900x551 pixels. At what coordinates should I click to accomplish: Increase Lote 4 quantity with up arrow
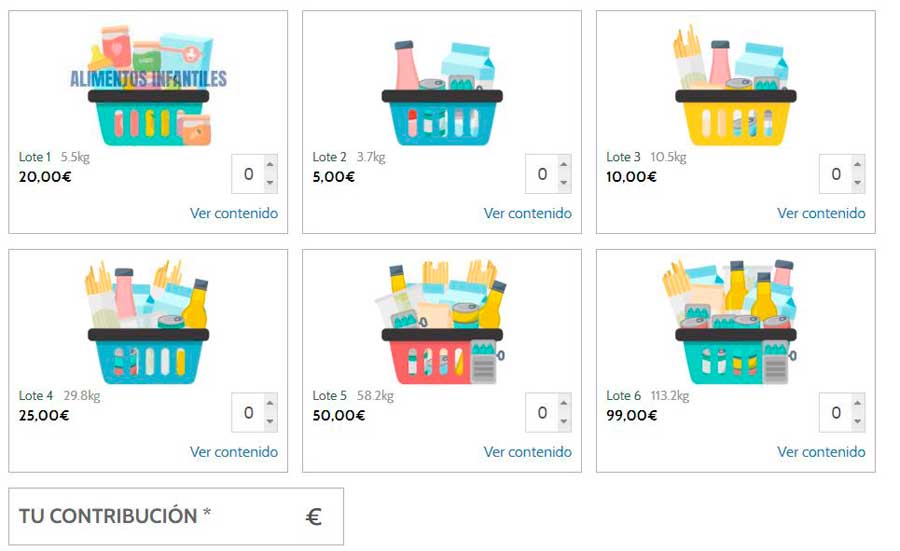point(270,404)
